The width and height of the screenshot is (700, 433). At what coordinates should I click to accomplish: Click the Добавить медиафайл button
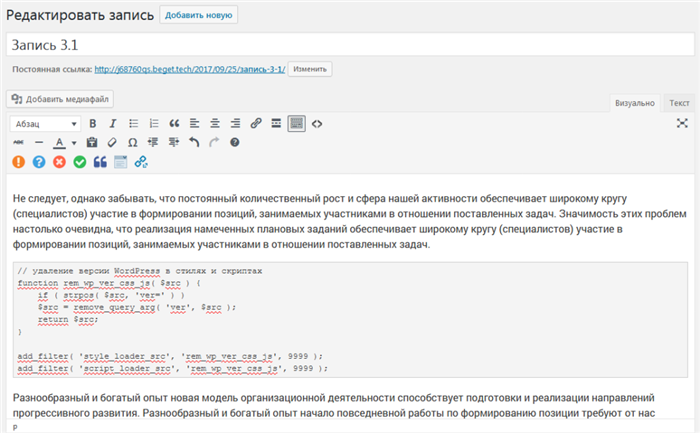tap(60, 99)
